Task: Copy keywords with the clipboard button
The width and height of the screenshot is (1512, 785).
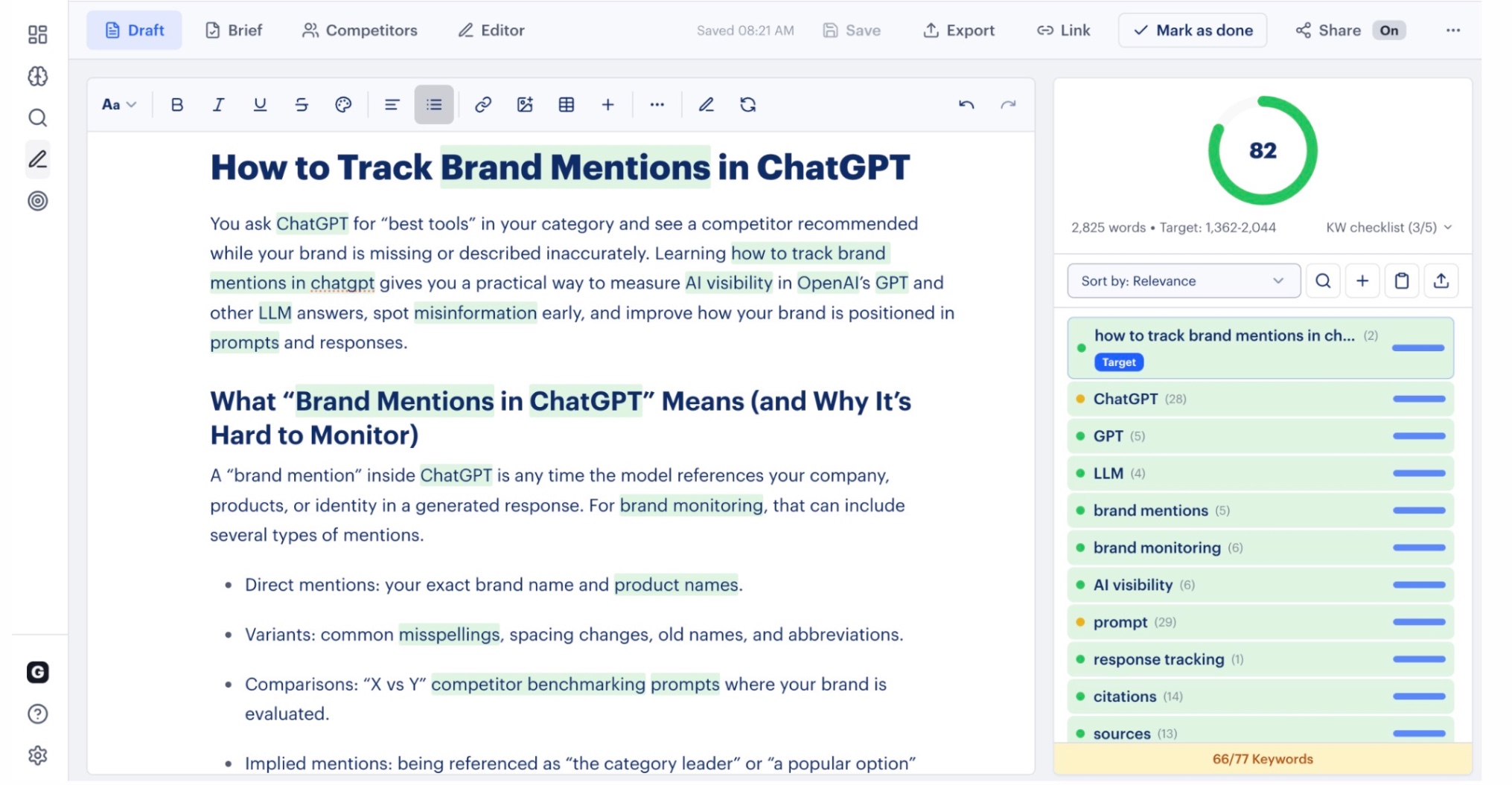Action: click(x=1402, y=281)
